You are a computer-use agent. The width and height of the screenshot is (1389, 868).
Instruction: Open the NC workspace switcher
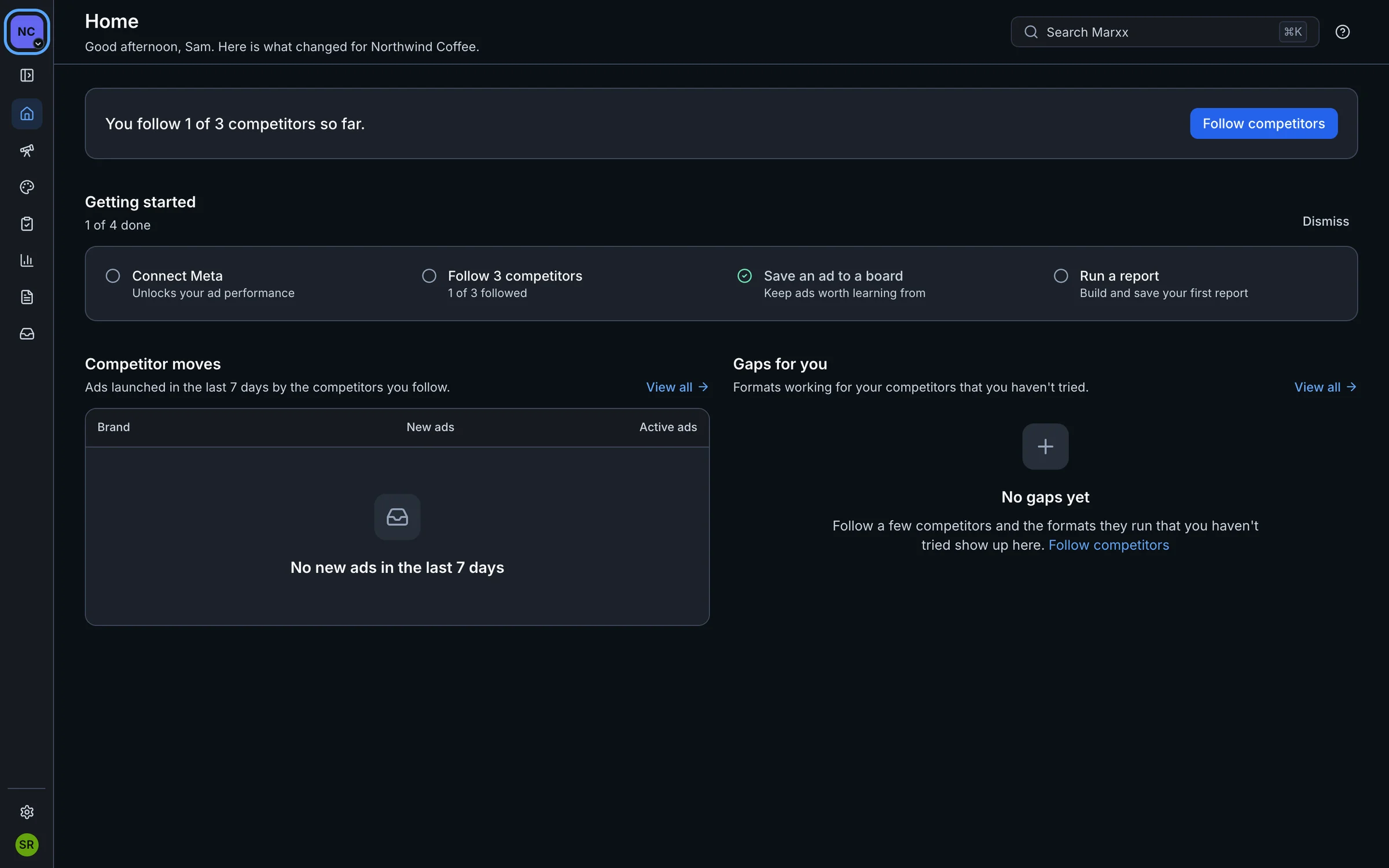[27, 32]
